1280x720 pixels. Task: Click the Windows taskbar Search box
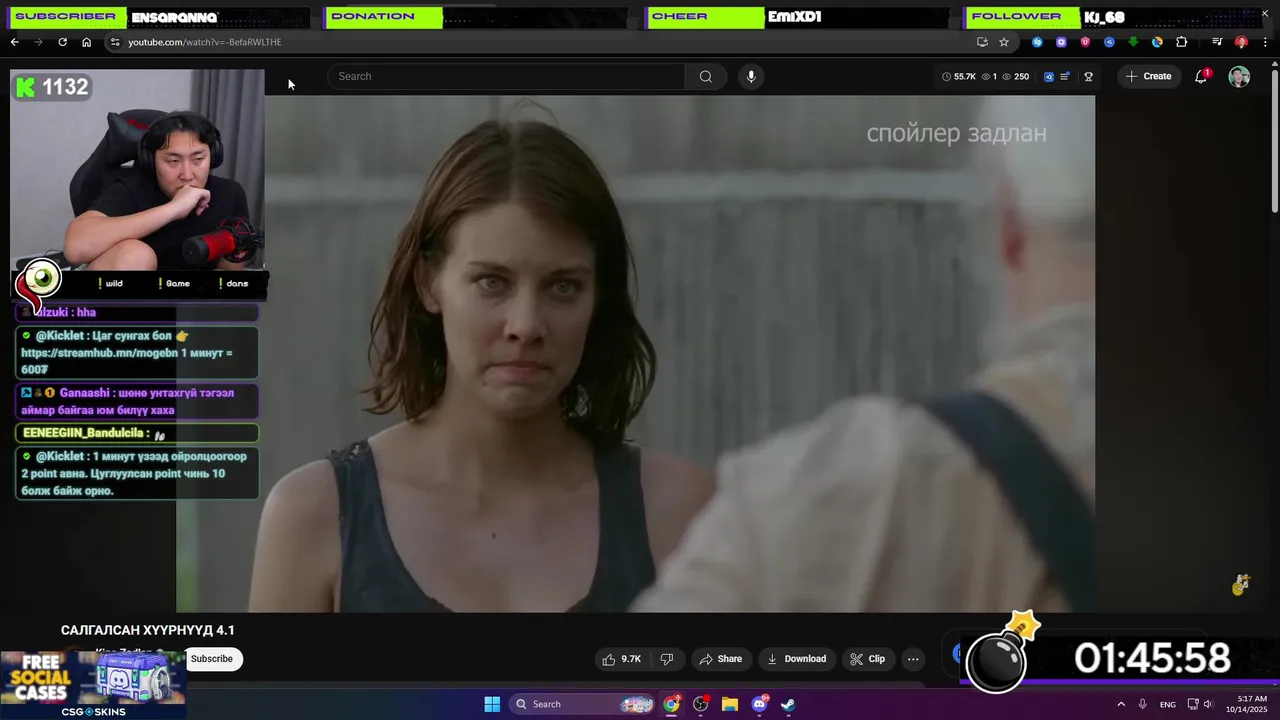tap(583, 704)
